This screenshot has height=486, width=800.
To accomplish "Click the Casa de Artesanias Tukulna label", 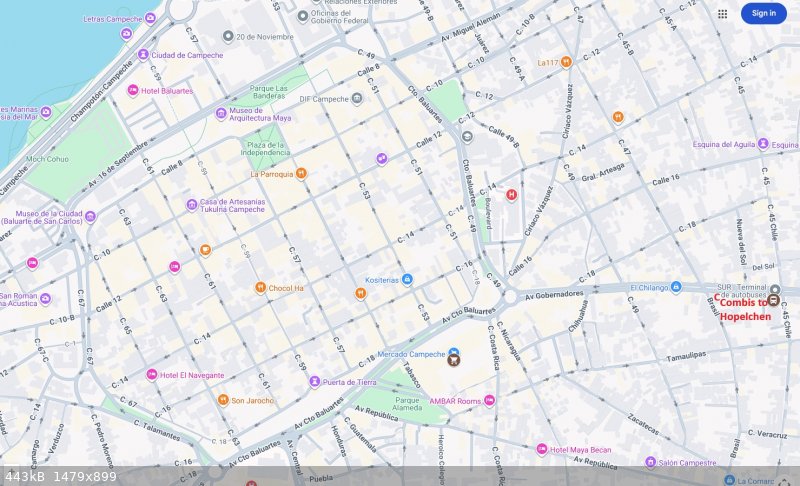I will tap(230, 206).
